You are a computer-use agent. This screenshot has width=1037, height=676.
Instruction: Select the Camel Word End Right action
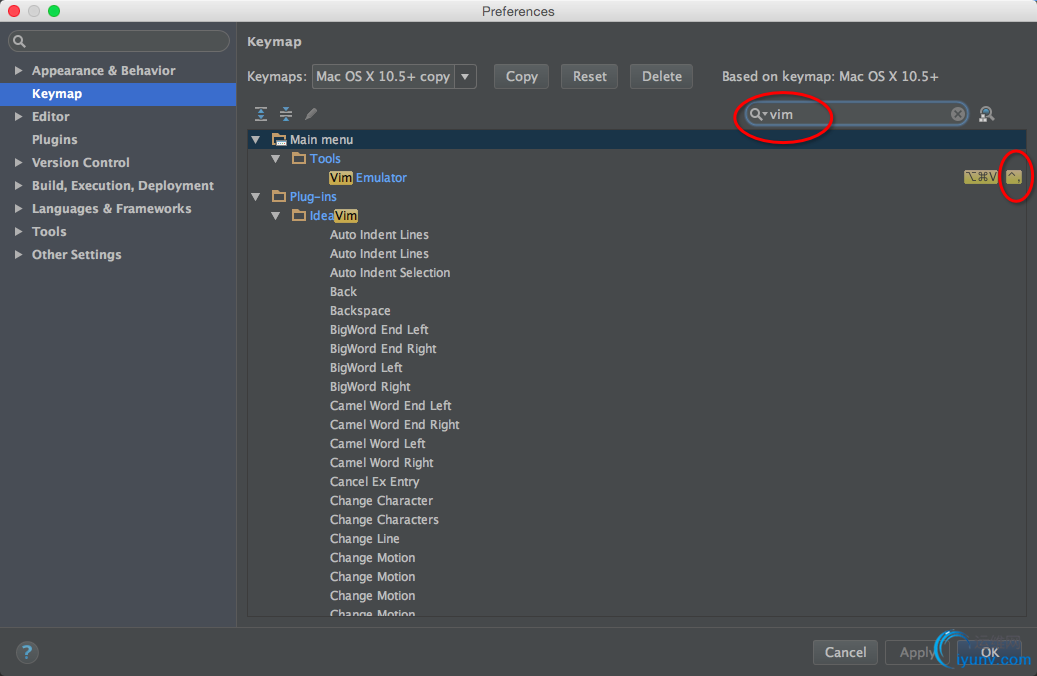tap(395, 425)
